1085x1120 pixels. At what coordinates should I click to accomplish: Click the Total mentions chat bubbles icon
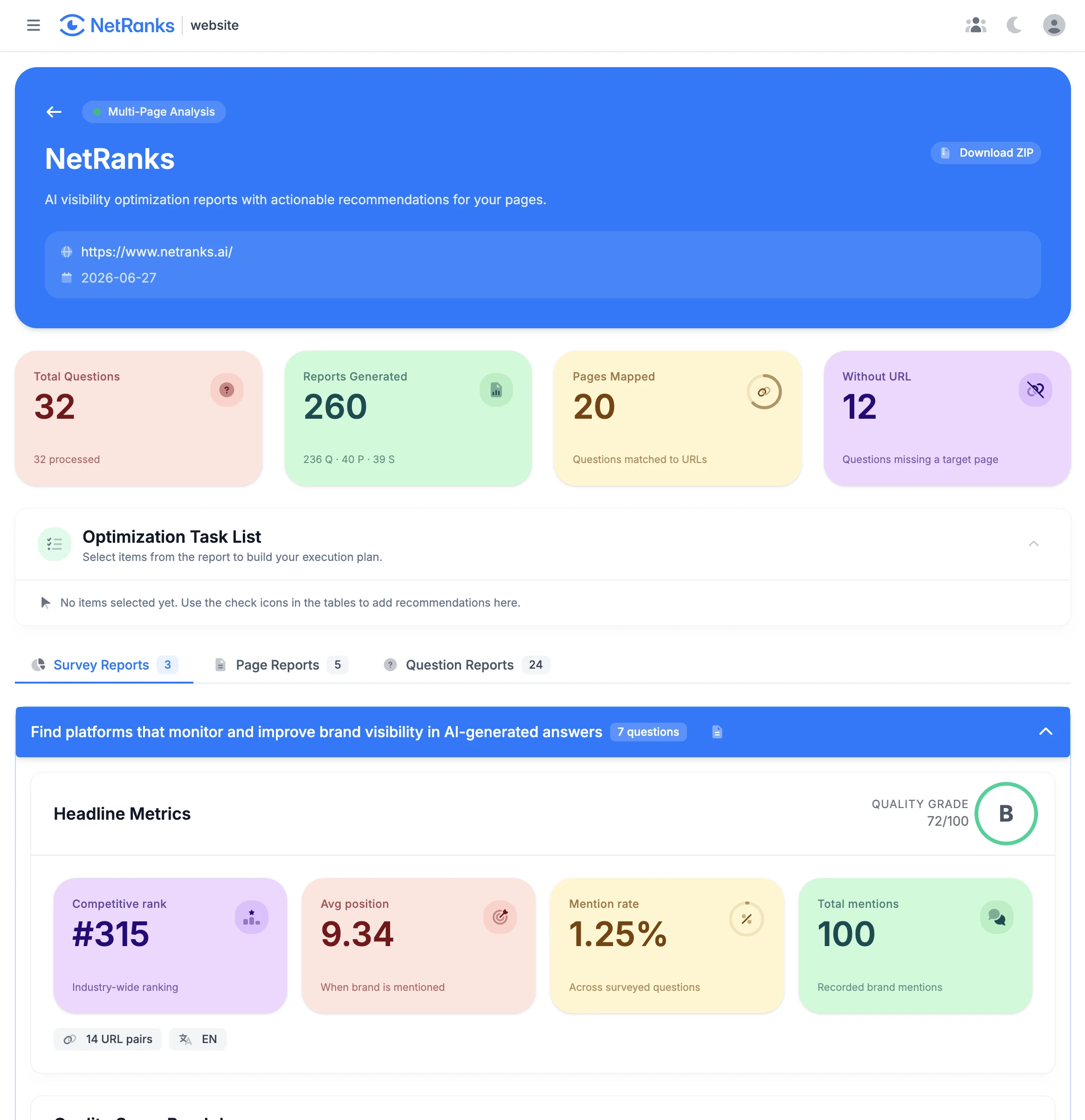(x=996, y=917)
